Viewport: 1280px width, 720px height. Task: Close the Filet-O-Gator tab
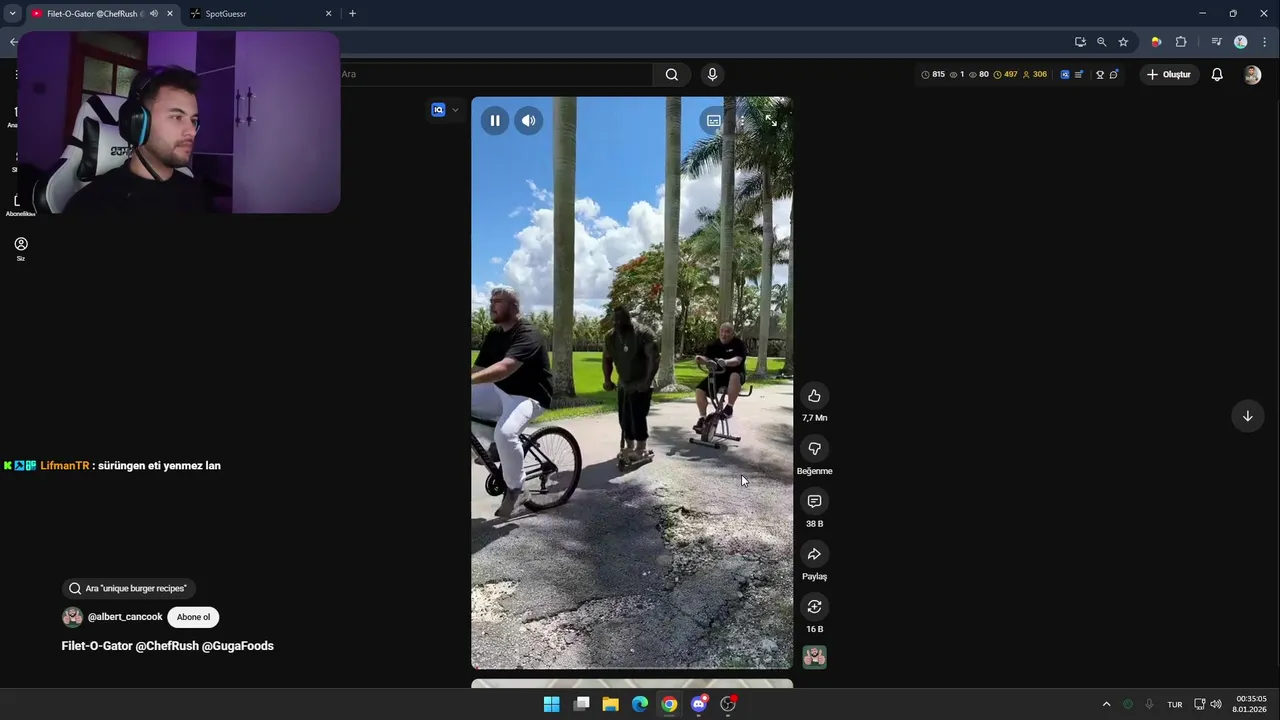coord(170,14)
